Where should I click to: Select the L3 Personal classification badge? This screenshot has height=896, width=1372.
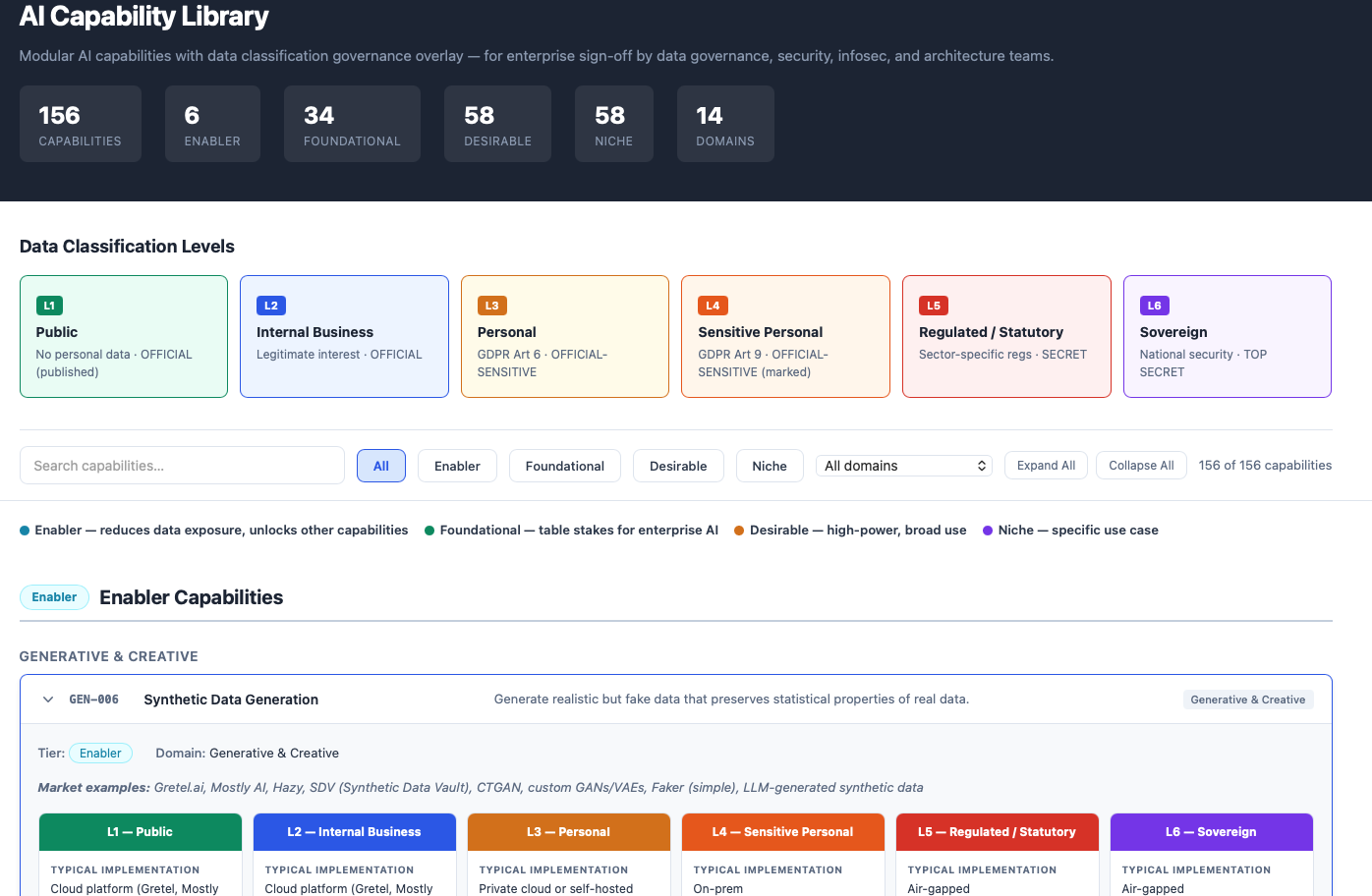[491, 306]
